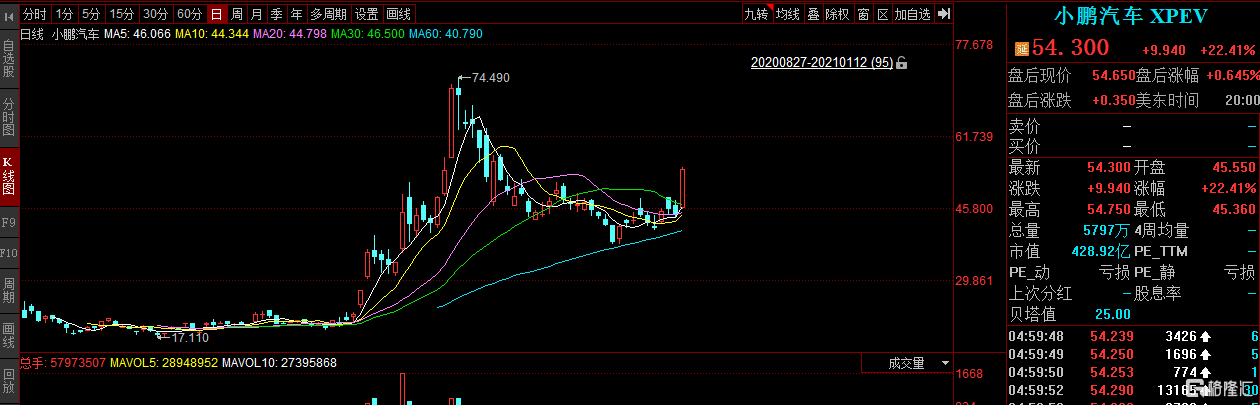Click the 盘后现价 value 54.650
1260x405 pixels.
(1113, 75)
